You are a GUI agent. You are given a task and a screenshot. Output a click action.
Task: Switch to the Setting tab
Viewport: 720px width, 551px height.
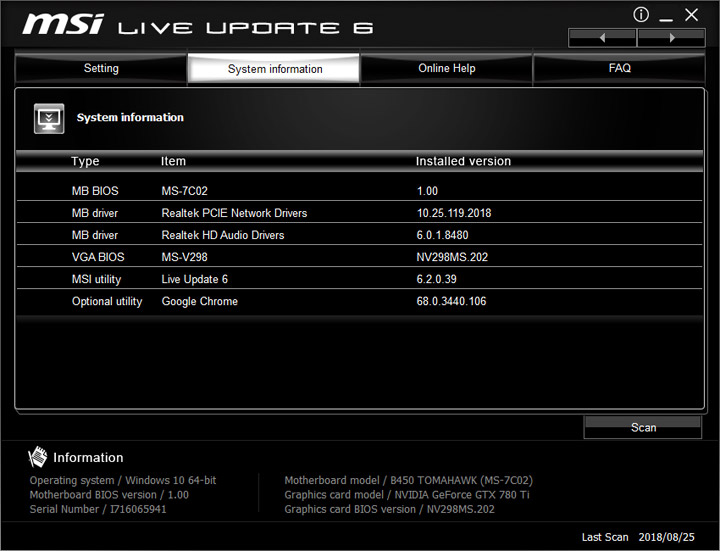101,68
